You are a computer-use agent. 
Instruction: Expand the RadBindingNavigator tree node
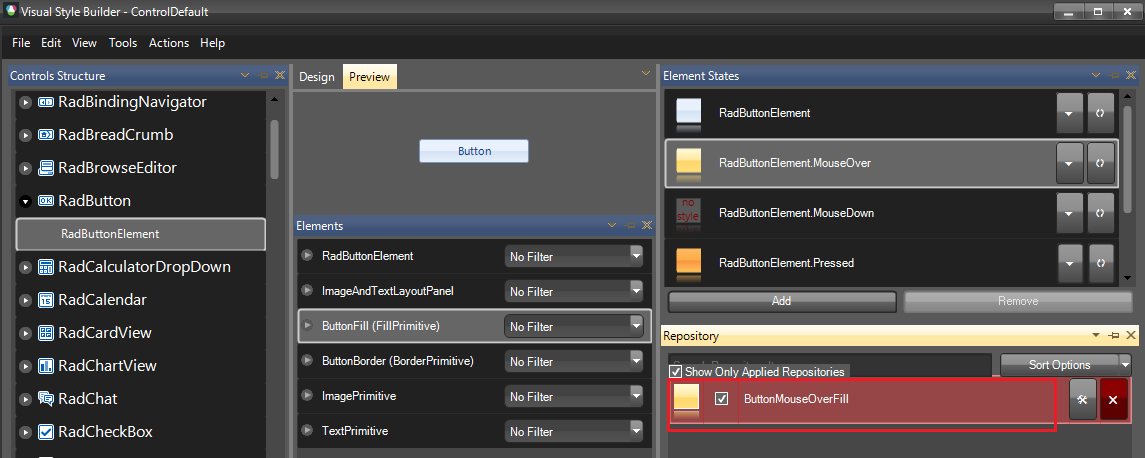coord(26,102)
